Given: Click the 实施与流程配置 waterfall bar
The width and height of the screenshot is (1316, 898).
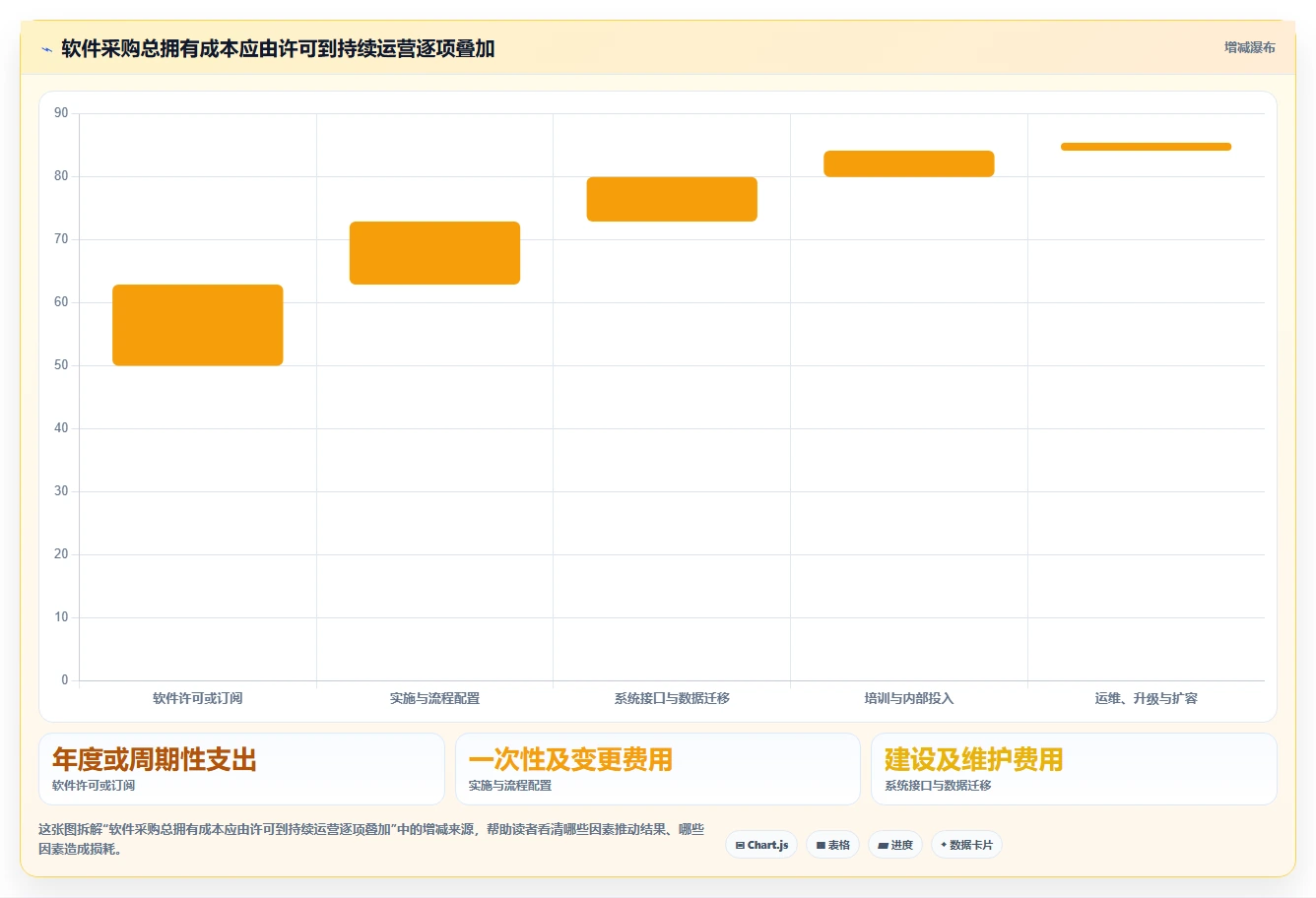Looking at the screenshot, I should click(434, 253).
